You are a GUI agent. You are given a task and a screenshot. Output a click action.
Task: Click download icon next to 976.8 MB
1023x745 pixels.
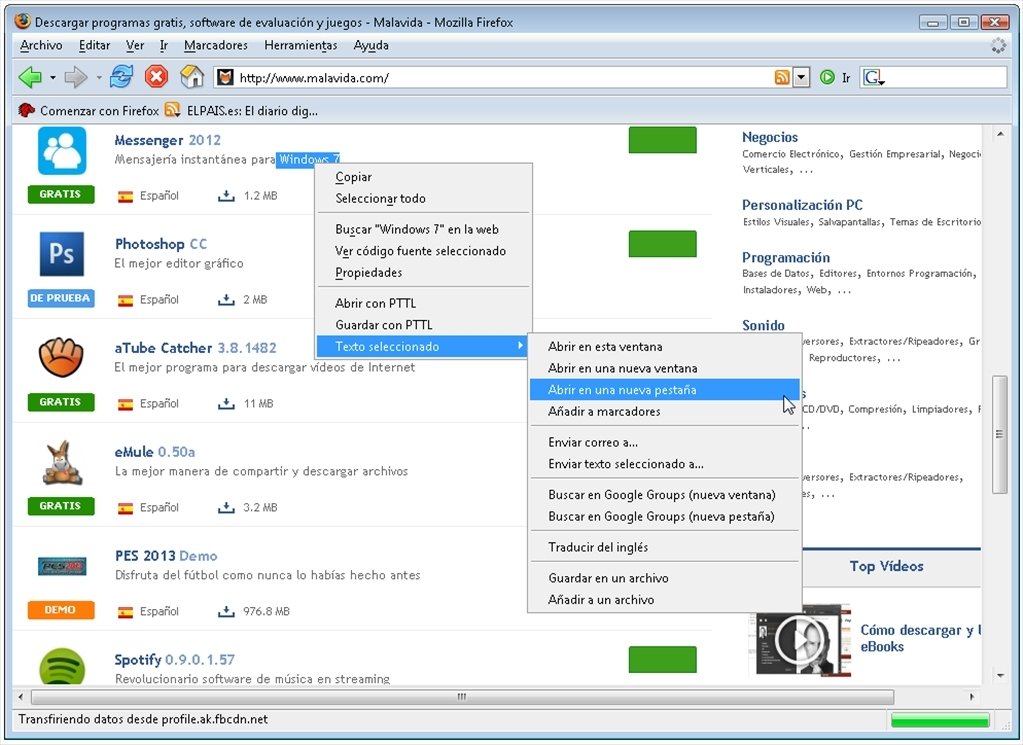click(x=226, y=611)
